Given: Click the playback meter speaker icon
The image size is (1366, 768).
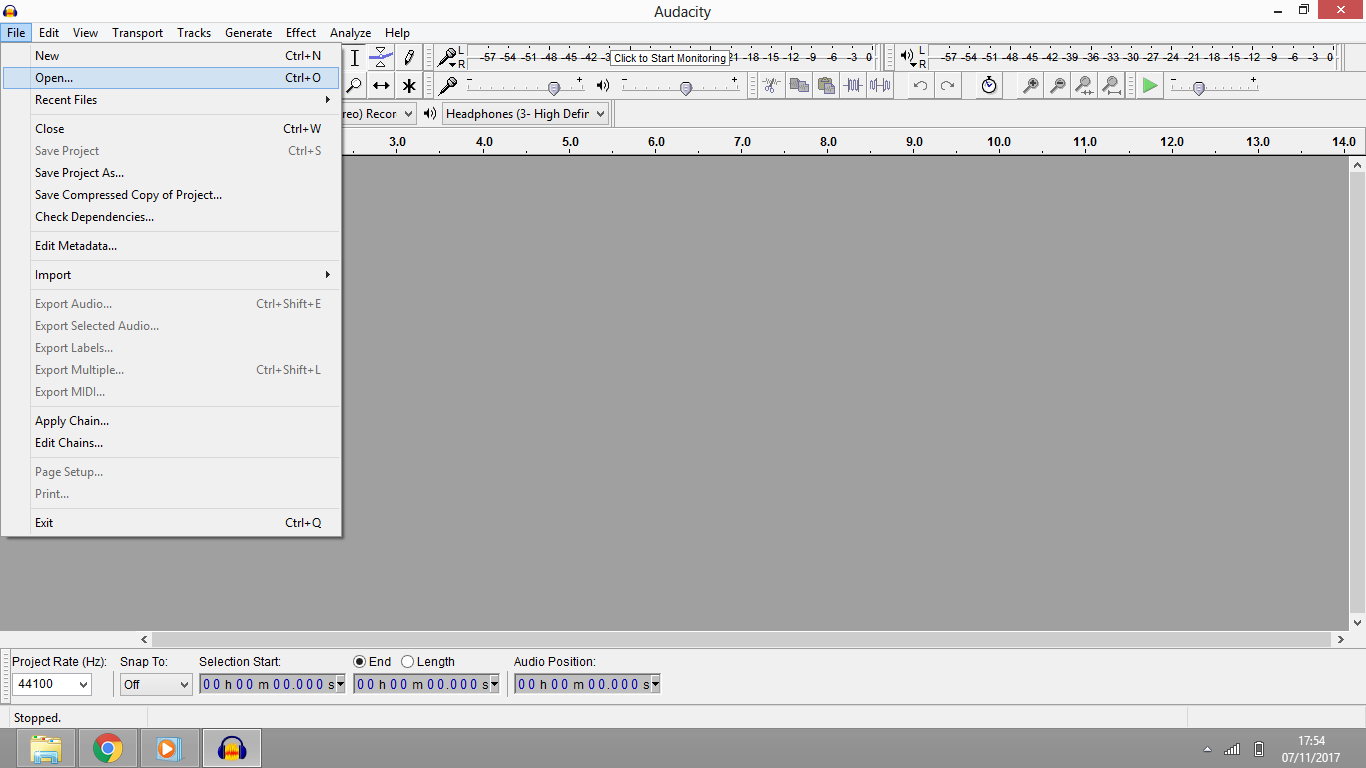Looking at the screenshot, I should 906,57.
